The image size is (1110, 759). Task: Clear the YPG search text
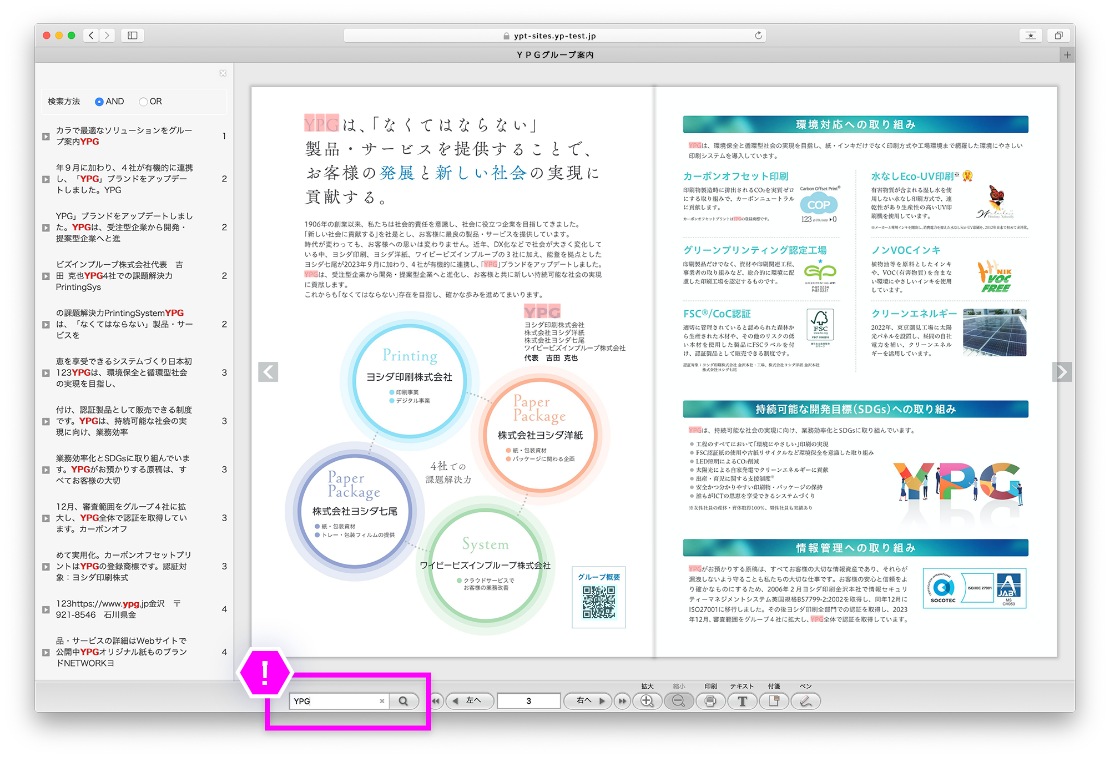pyautogui.click(x=382, y=701)
